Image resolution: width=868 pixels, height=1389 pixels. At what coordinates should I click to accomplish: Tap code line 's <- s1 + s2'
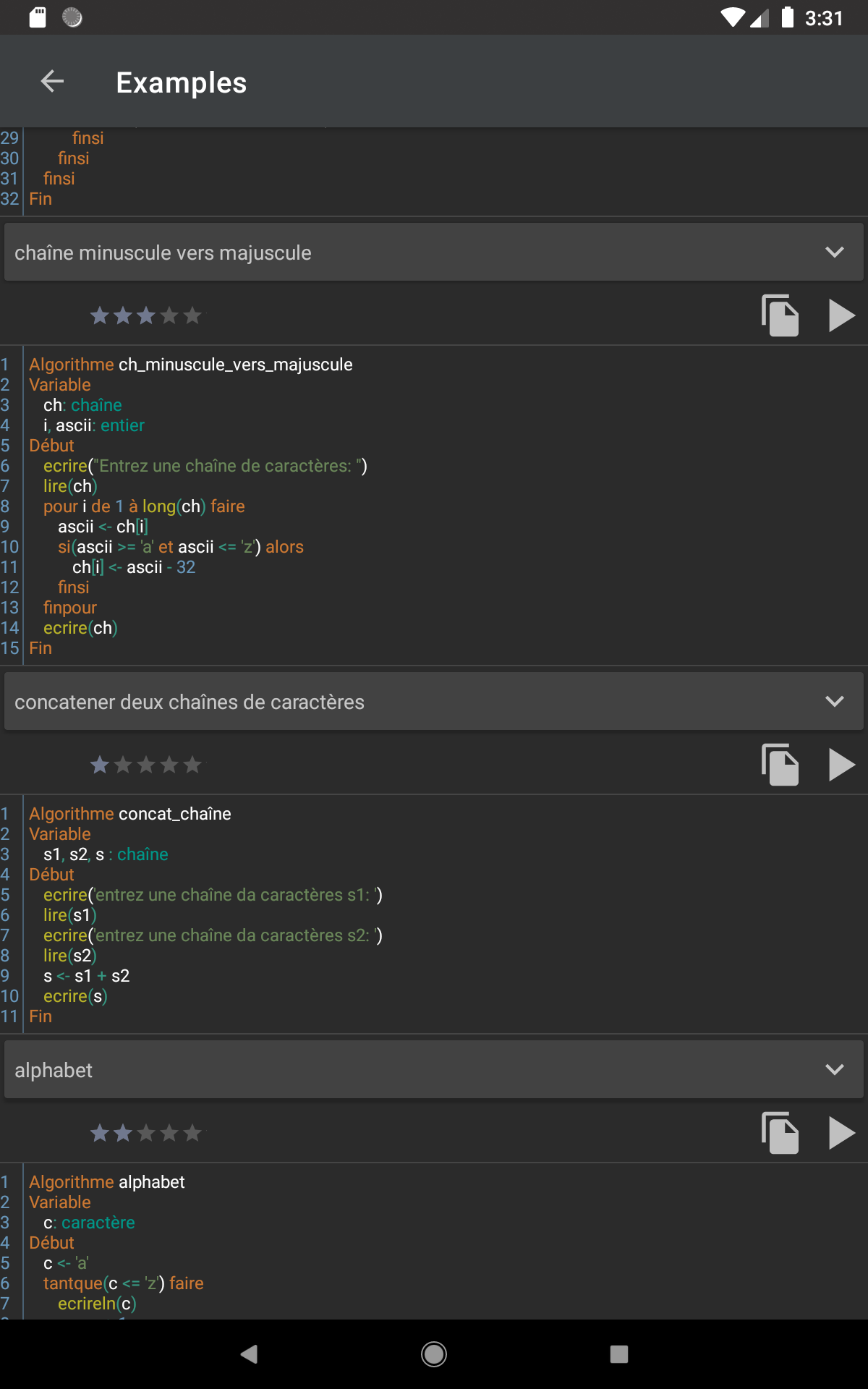coord(87,976)
